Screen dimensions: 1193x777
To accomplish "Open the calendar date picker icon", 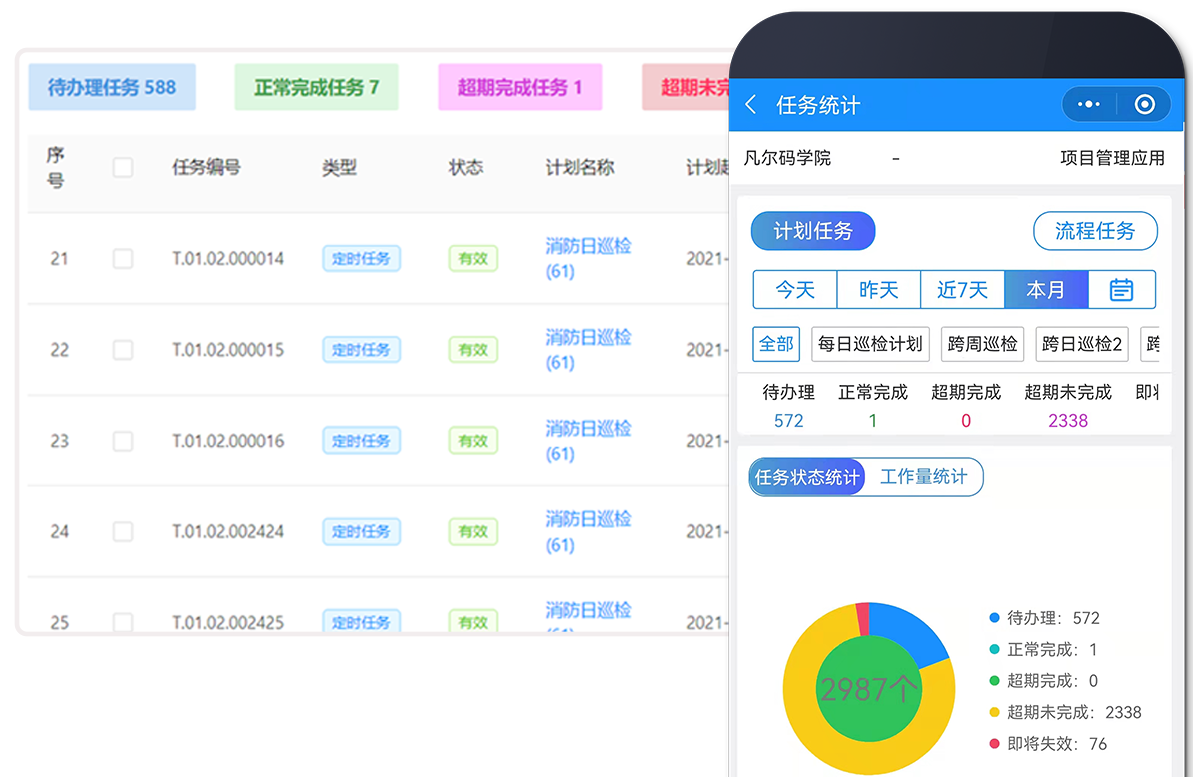I will click(1122, 289).
